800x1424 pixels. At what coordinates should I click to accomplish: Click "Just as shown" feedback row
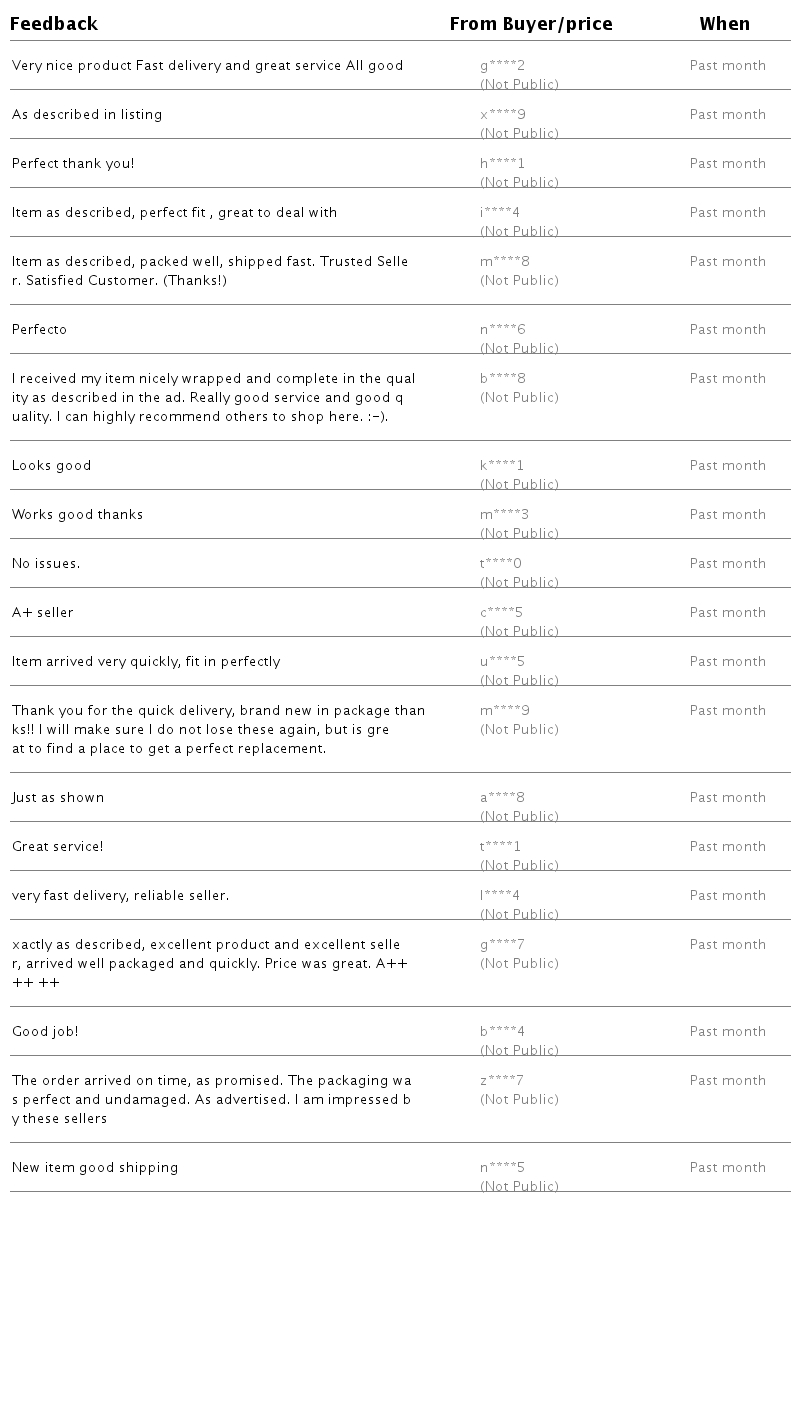click(x=58, y=798)
